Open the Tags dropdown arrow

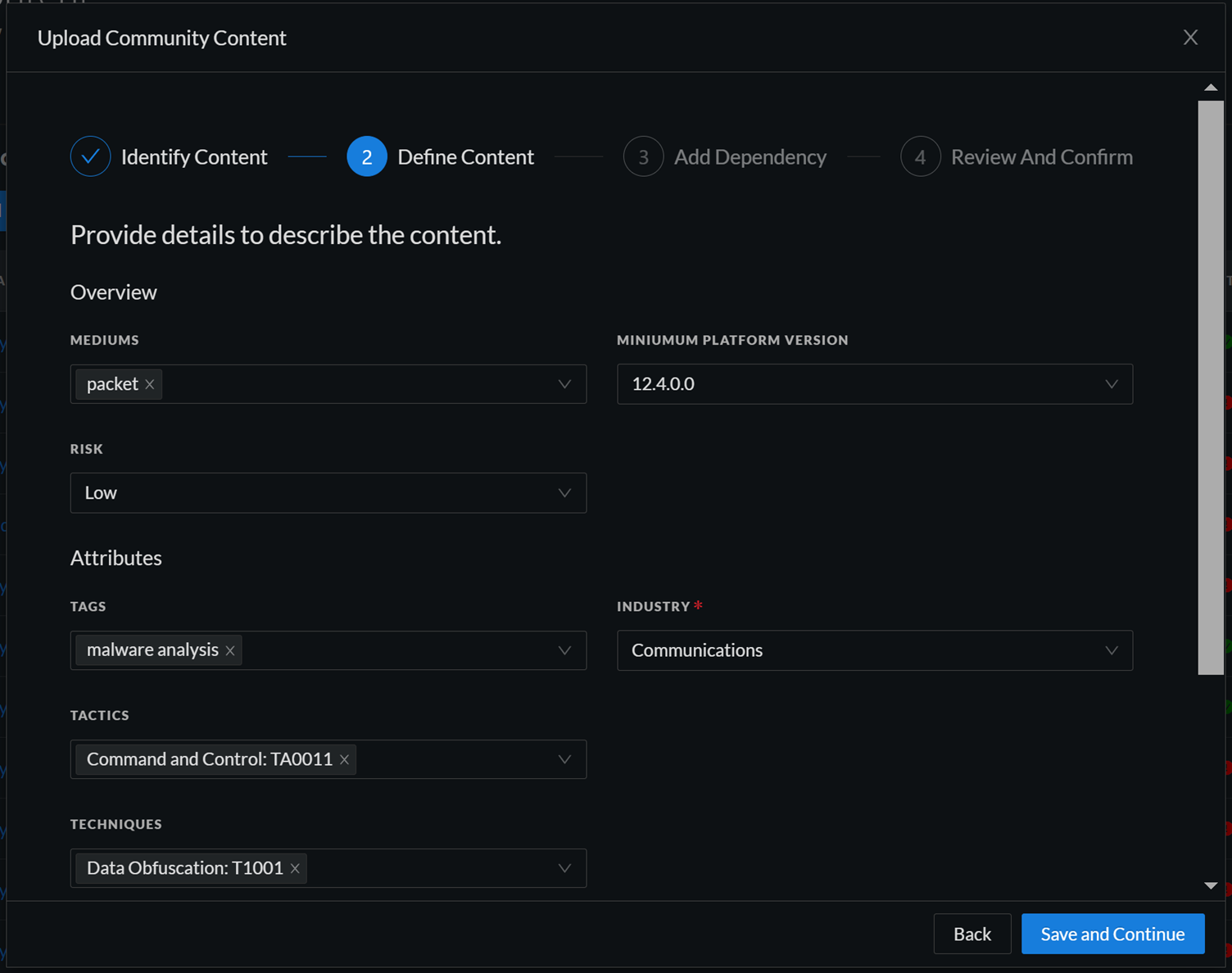click(x=564, y=650)
